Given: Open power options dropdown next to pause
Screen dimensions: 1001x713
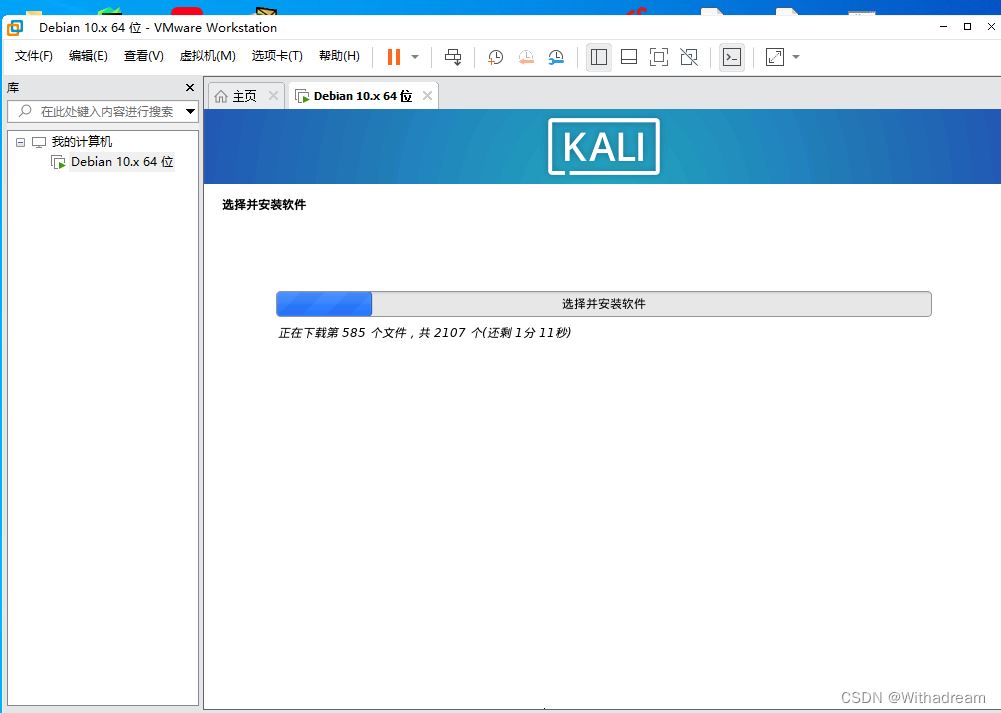Looking at the screenshot, I should pyautogui.click(x=415, y=57).
